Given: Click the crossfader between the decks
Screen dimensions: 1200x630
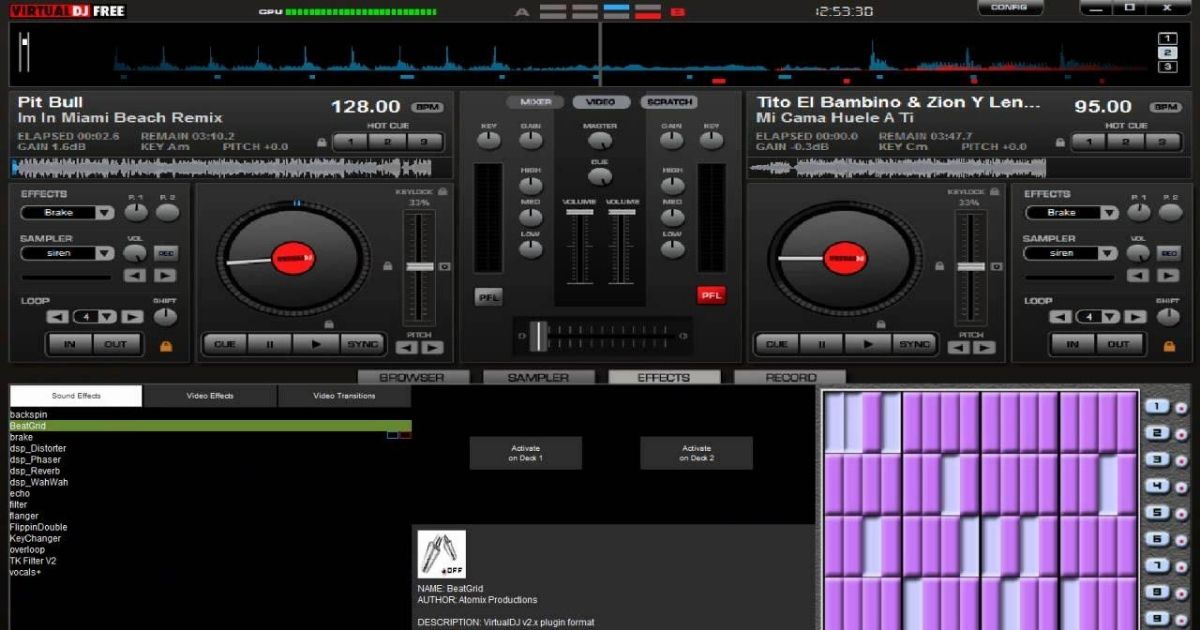Looking at the screenshot, I should click(536, 335).
